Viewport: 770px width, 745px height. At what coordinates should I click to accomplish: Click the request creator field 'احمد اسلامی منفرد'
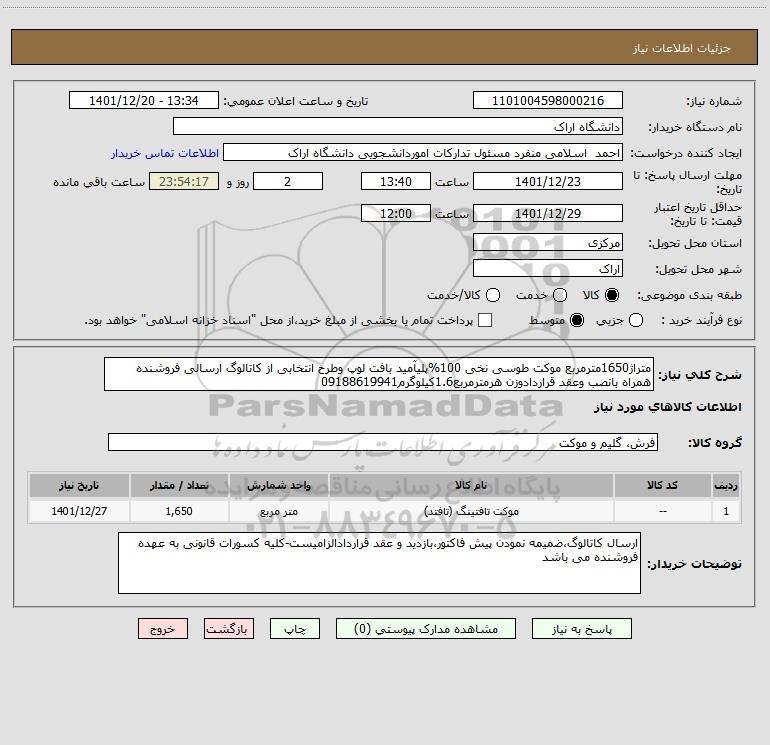(423, 152)
